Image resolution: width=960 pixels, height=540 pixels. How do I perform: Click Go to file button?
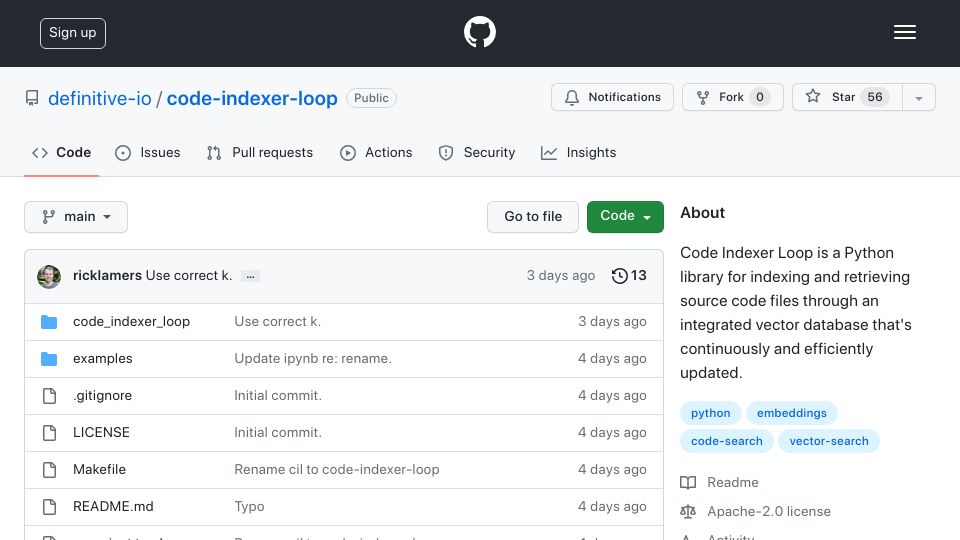click(533, 217)
